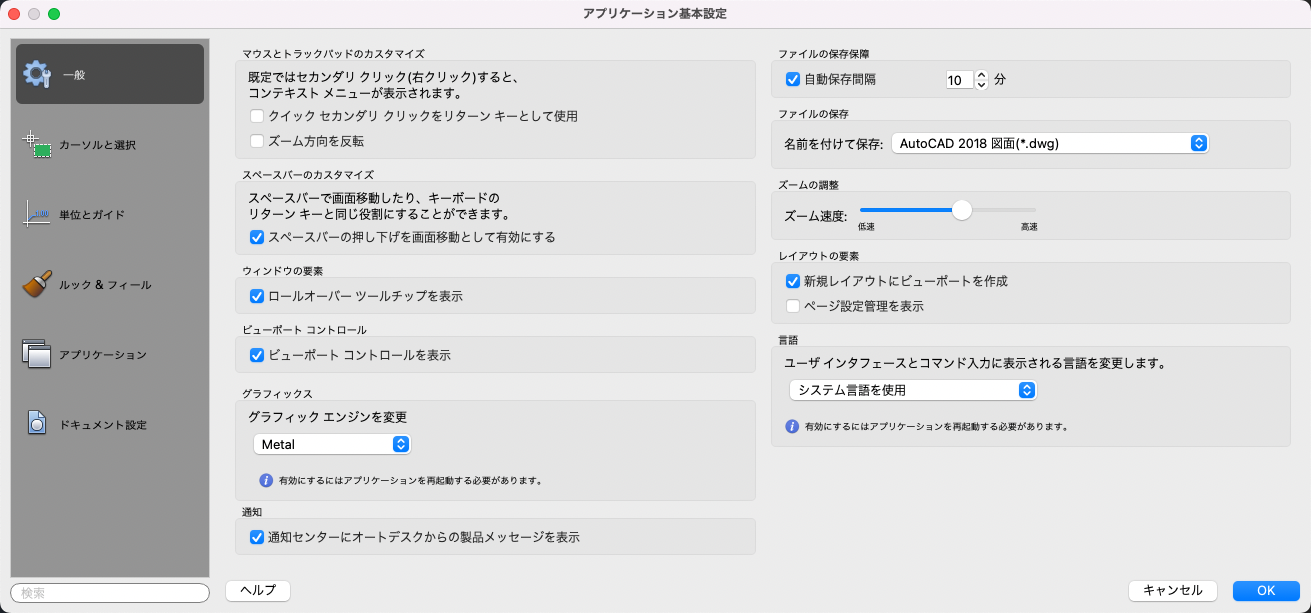Viewport: 1311px width, 613px height.
Task: Open the Metal graphics engine dropdown
Action: (332, 444)
